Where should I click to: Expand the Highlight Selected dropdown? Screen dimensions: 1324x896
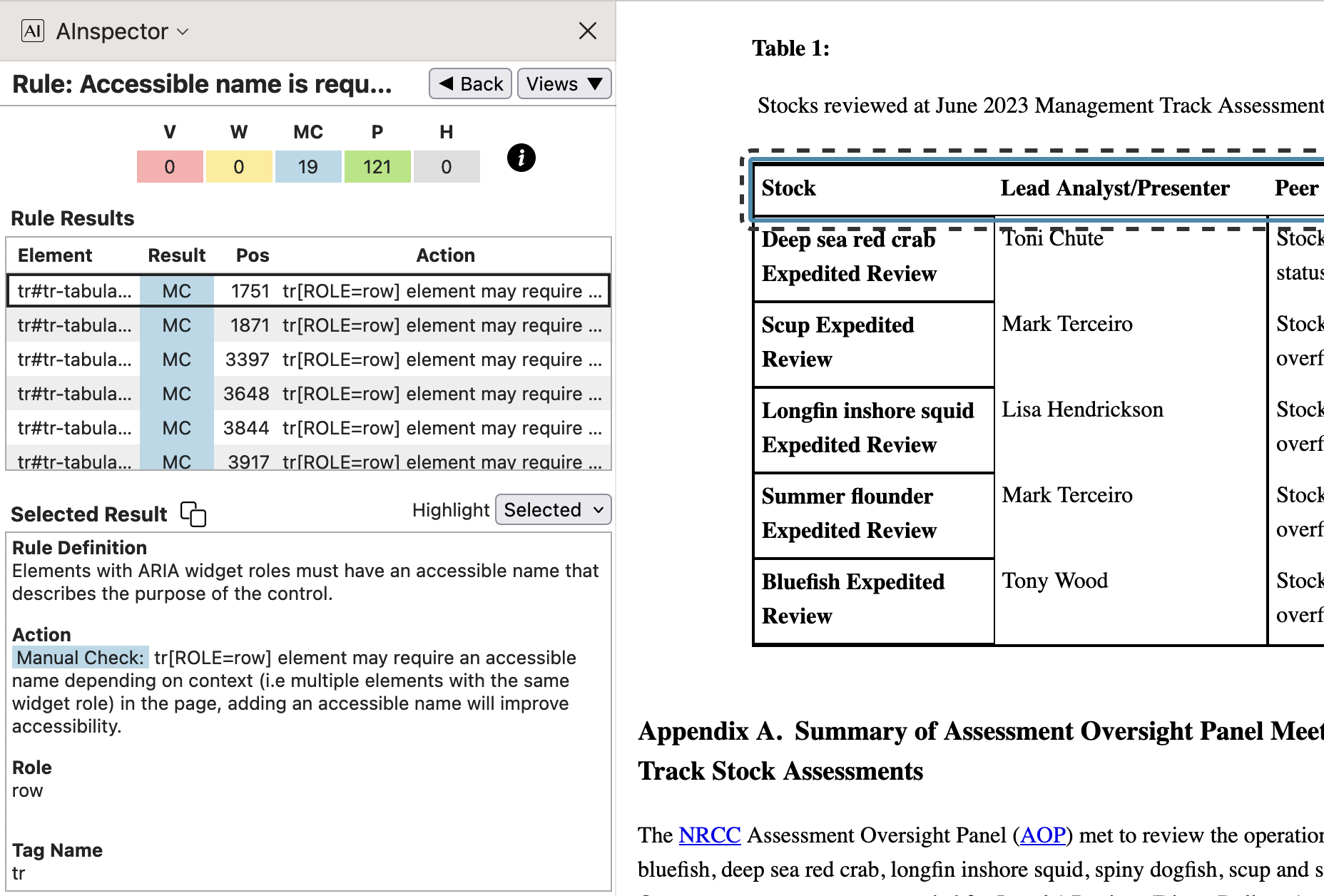(553, 510)
